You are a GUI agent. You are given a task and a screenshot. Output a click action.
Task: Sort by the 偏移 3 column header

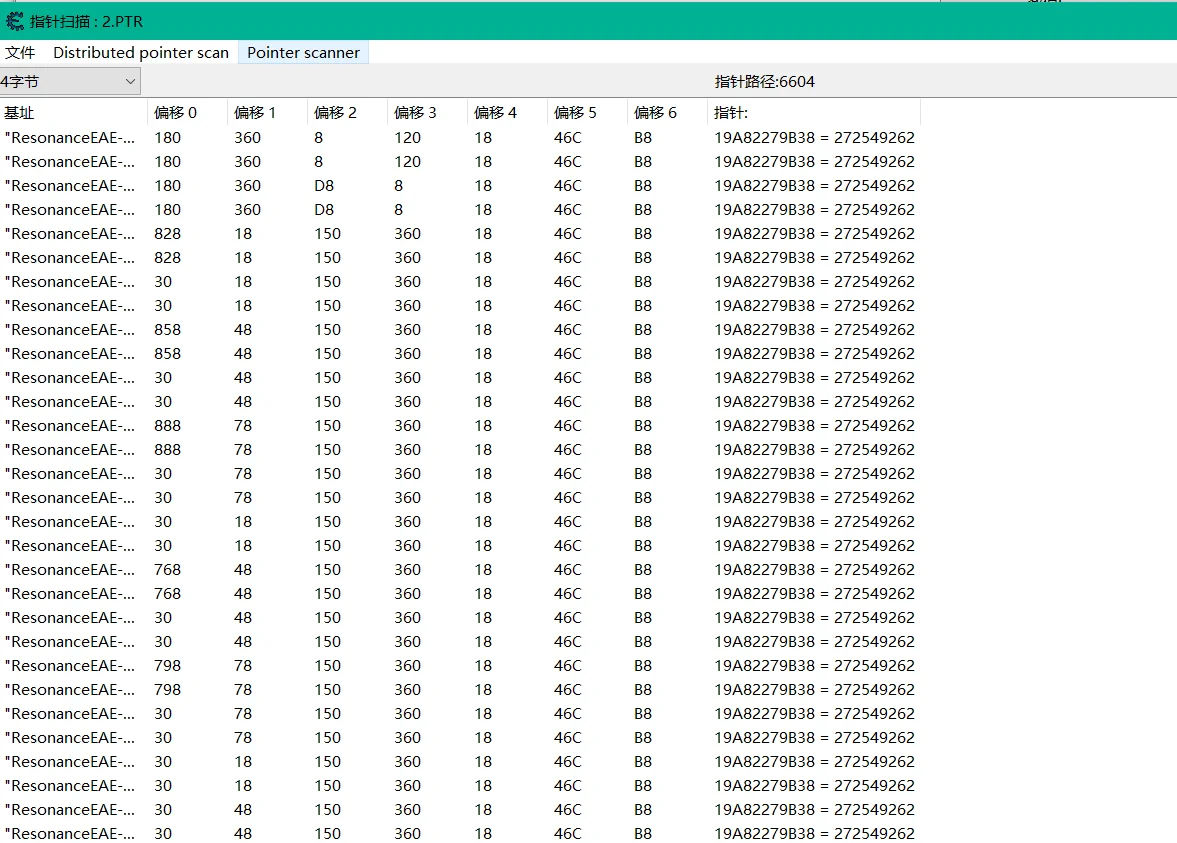pyautogui.click(x=427, y=113)
